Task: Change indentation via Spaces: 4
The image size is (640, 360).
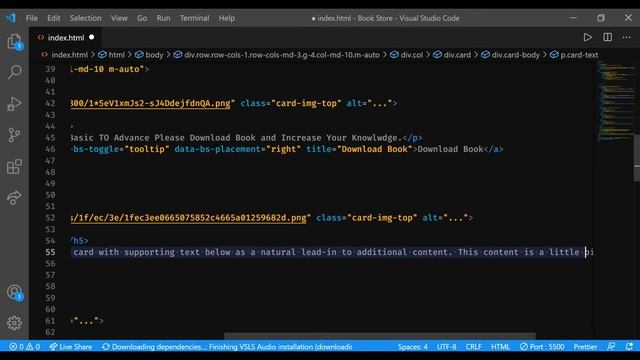Action: (413, 347)
